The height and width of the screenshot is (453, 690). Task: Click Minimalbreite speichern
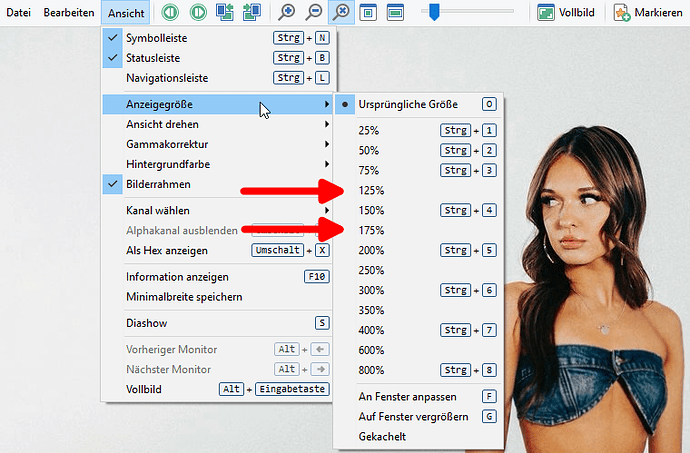tap(217, 297)
